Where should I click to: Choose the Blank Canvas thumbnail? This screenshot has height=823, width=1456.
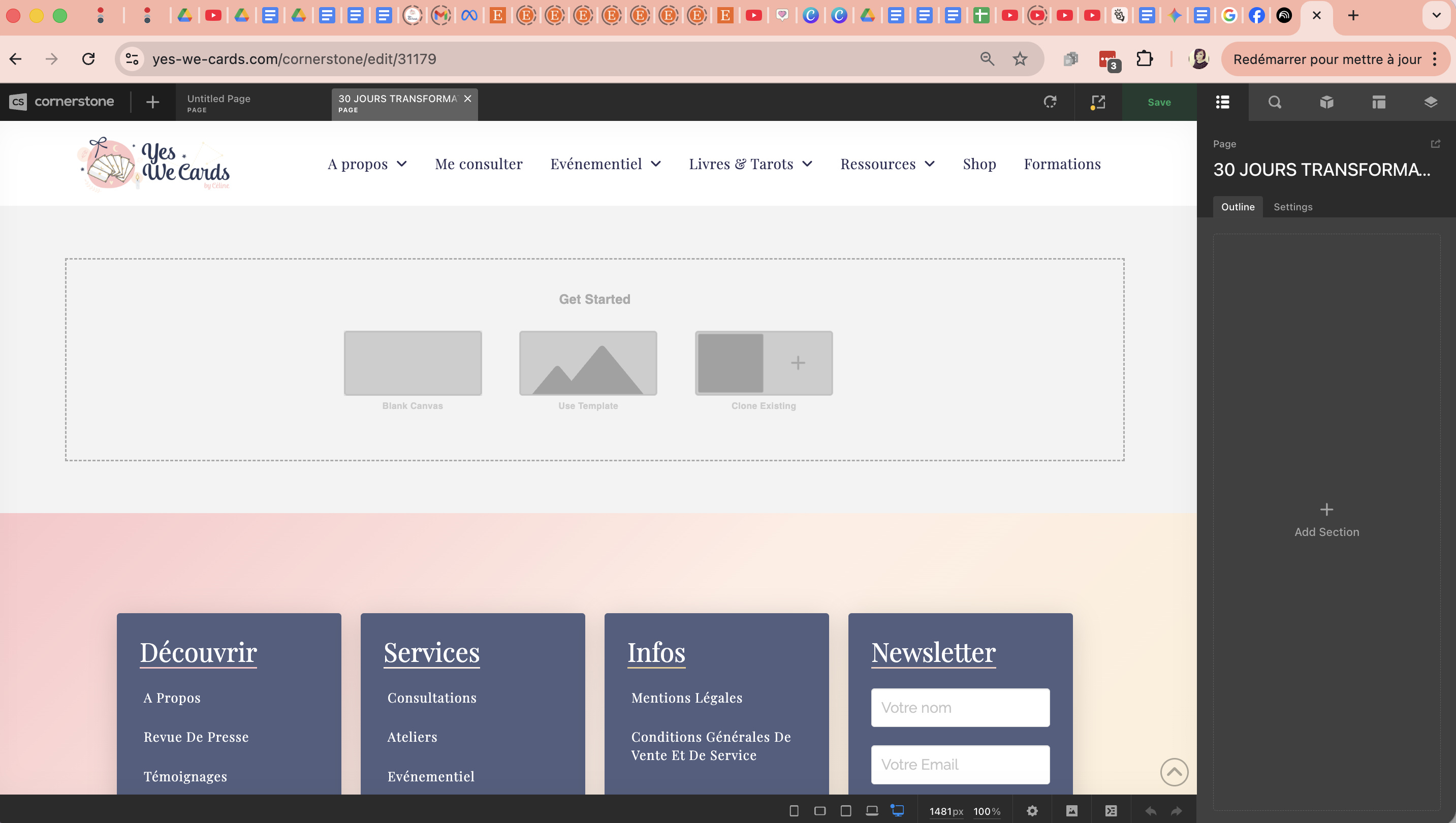point(413,363)
